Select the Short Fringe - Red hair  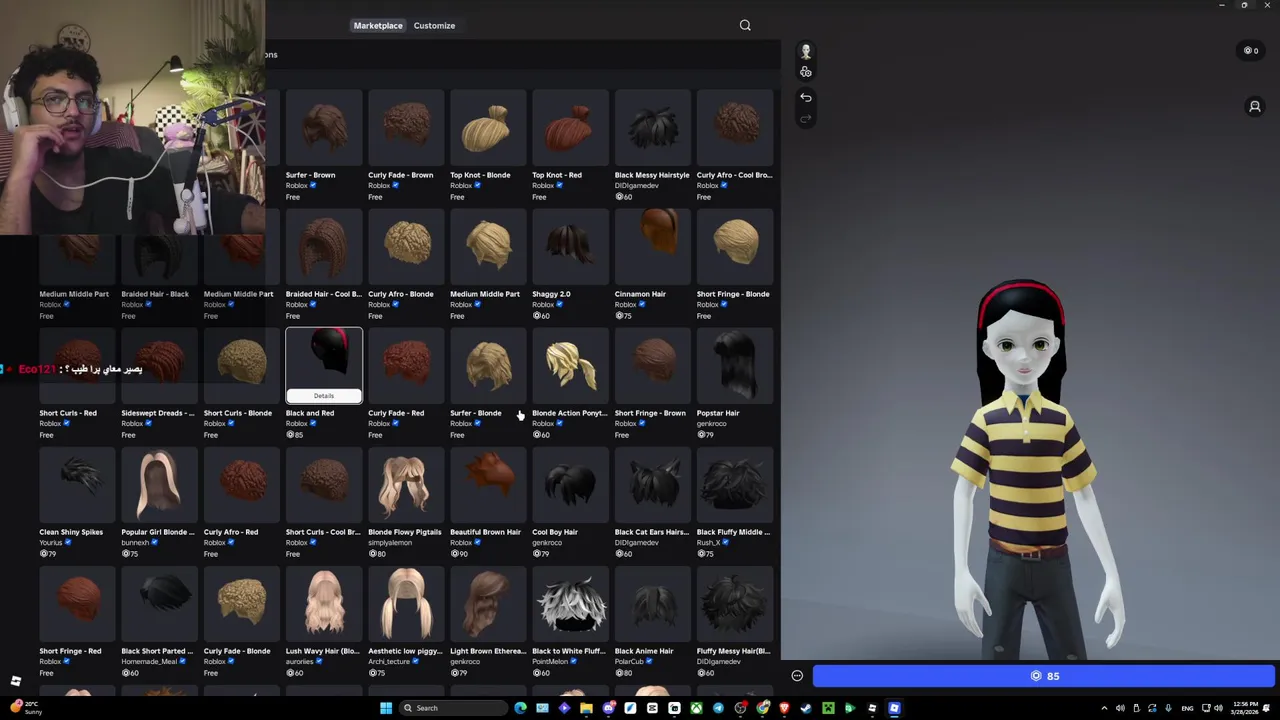tap(78, 622)
